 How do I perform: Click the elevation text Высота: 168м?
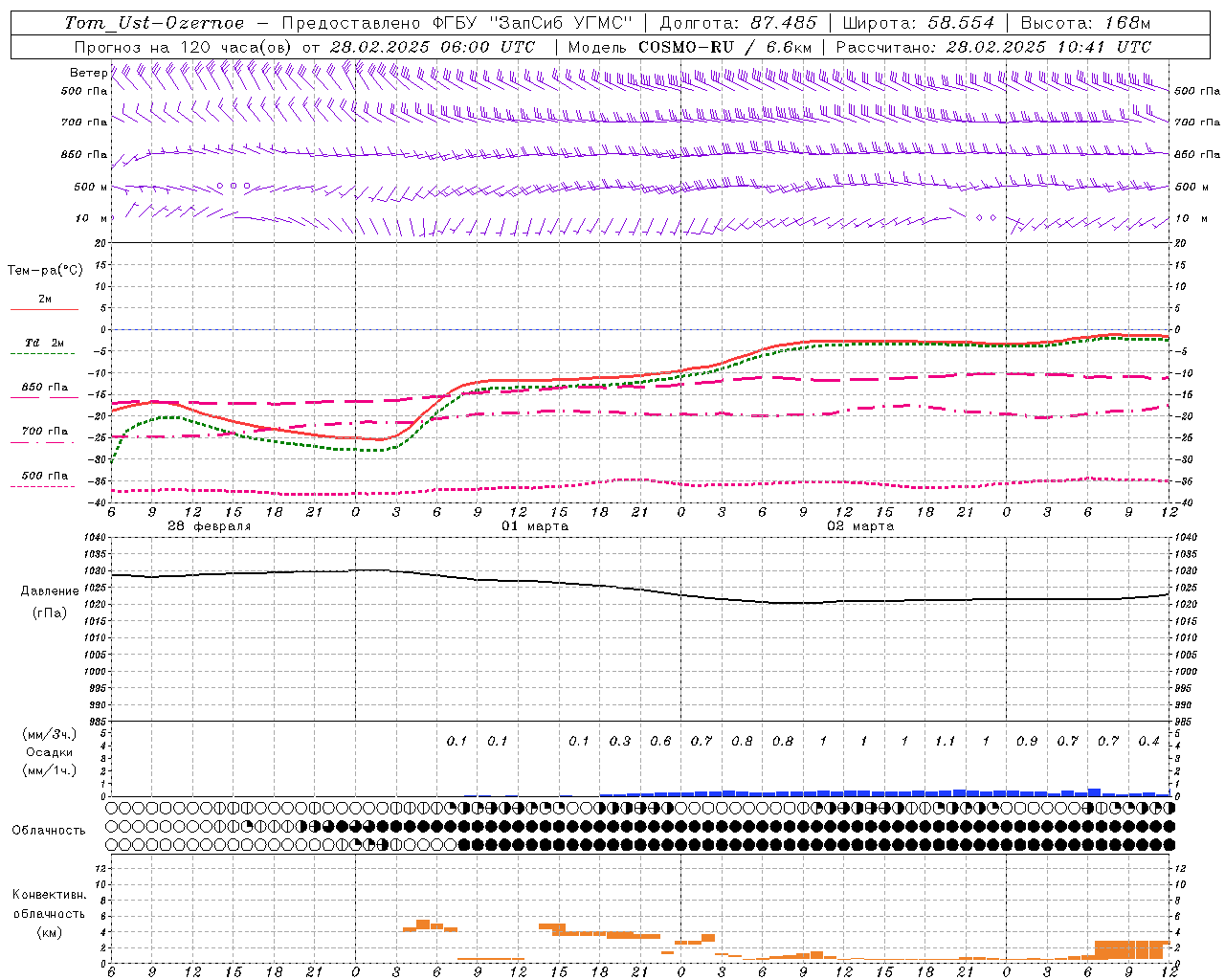1085,23
